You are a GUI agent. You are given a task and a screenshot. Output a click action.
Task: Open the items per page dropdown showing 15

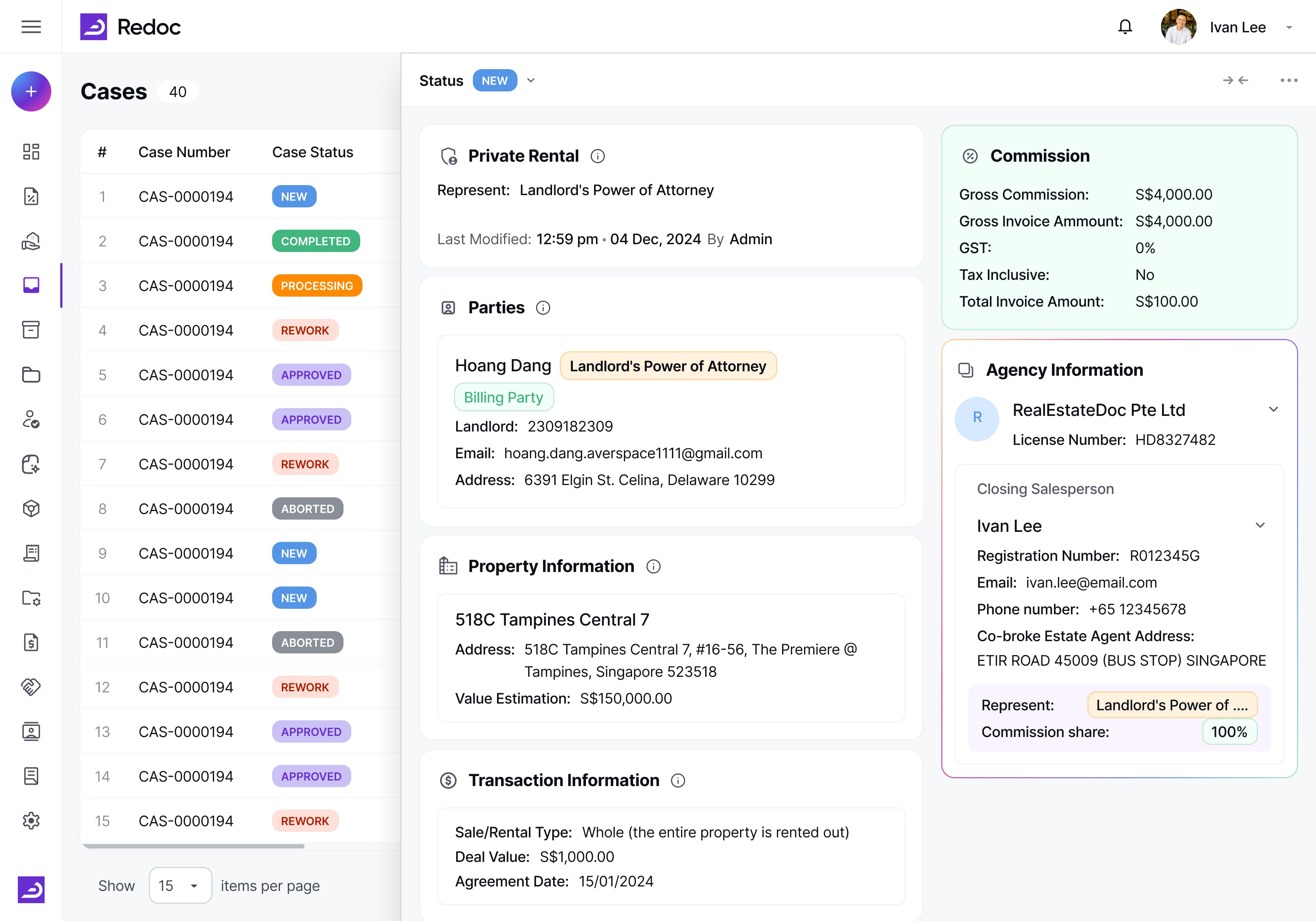pyautogui.click(x=180, y=885)
